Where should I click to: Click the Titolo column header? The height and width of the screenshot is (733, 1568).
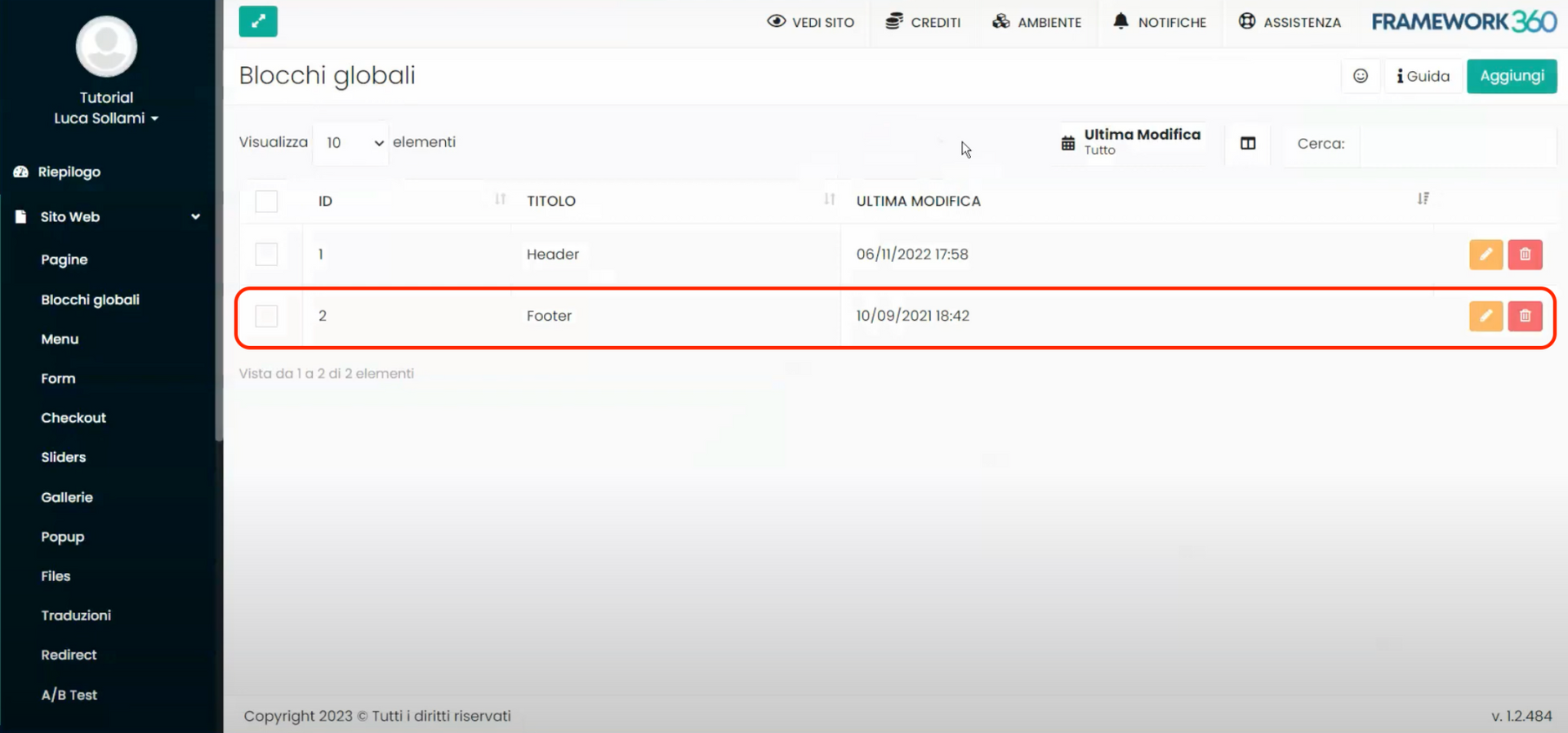point(551,201)
